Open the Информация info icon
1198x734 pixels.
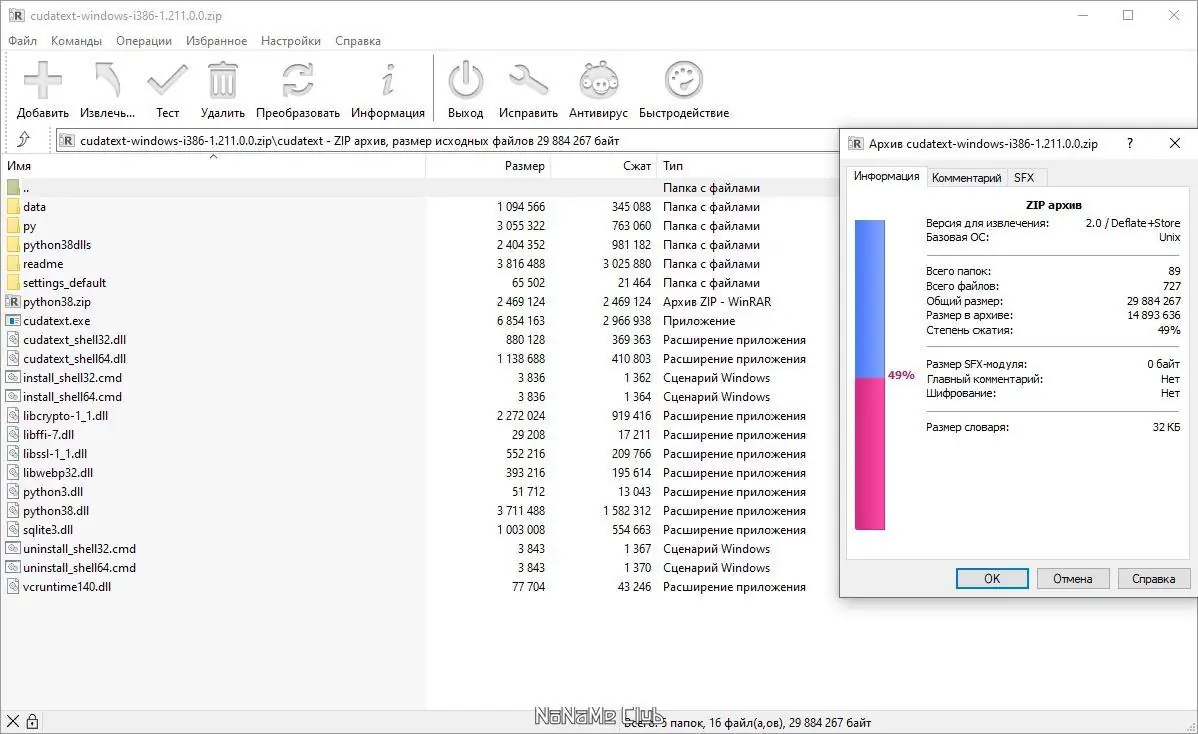388,80
